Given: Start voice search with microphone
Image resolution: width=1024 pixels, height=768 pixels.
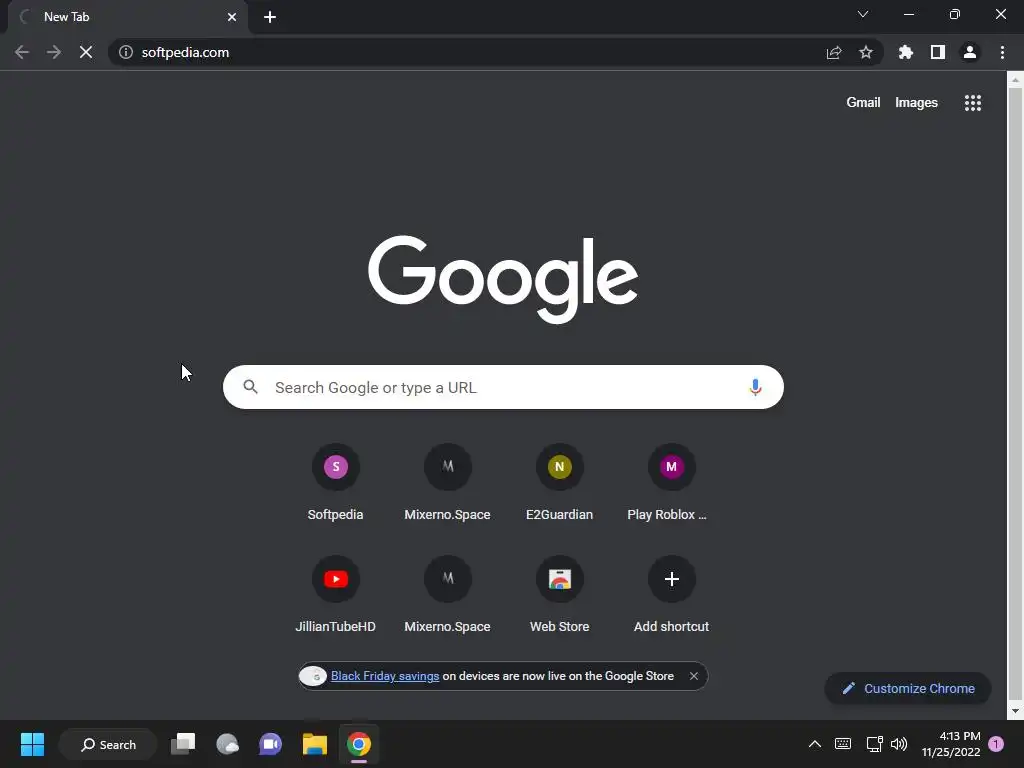Looking at the screenshot, I should click(x=755, y=387).
